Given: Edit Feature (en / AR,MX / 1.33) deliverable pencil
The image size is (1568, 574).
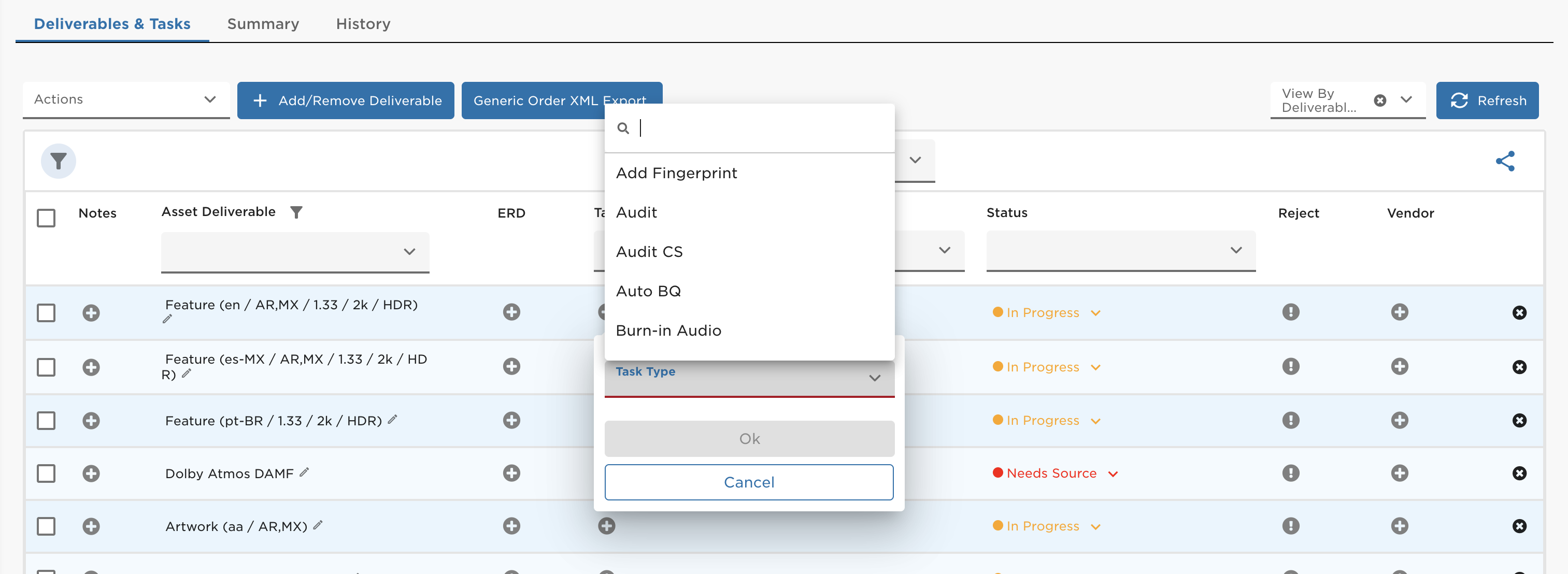Looking at the screenshot, I should coord(167,319).
